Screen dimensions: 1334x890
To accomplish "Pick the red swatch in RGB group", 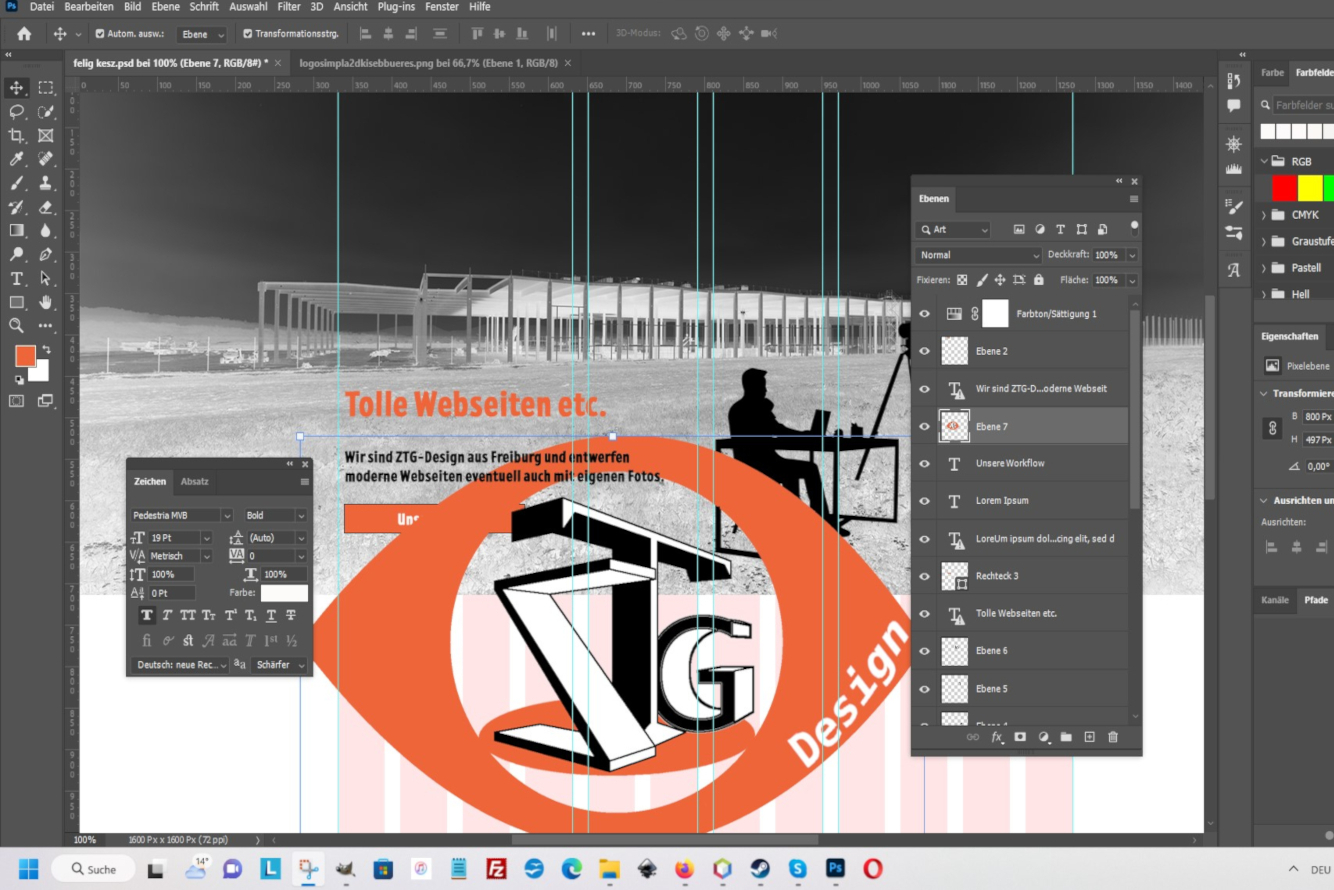I will 1284,188.
